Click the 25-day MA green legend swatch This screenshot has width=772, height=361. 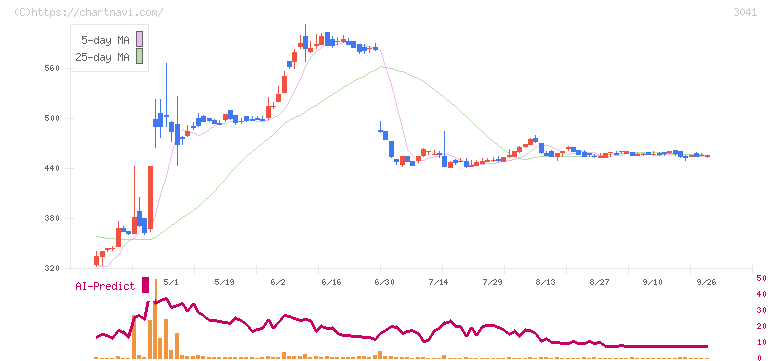(x=139, y=57)
